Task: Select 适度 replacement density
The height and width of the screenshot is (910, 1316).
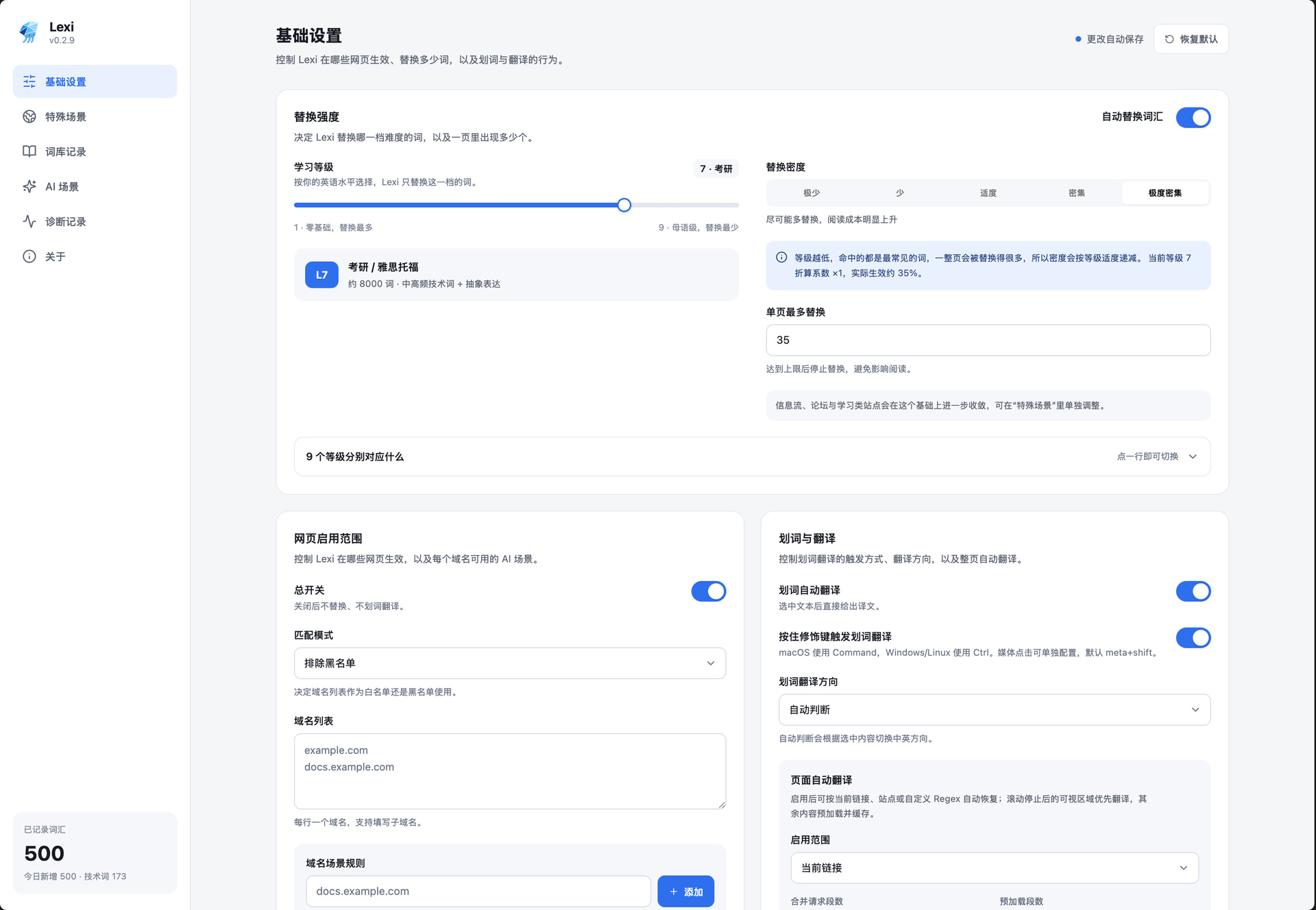Action: [988, 193]
